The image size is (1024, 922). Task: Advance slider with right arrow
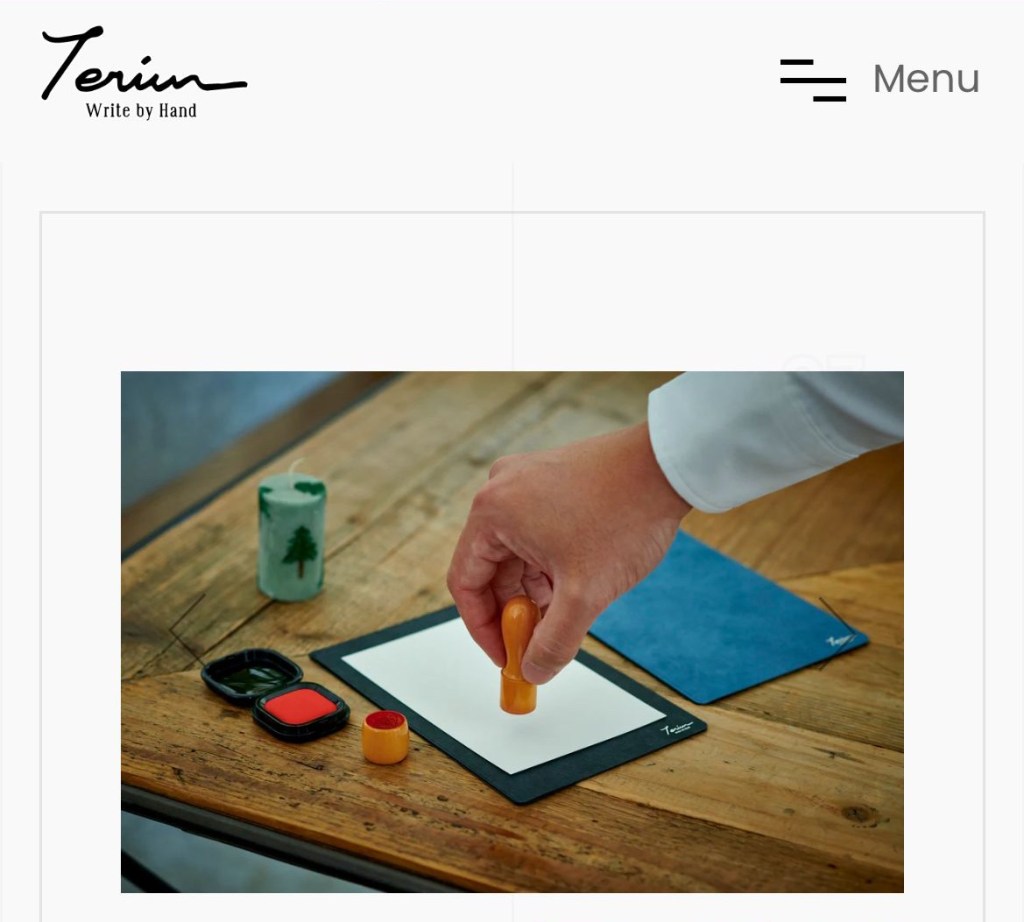(838, 633)
